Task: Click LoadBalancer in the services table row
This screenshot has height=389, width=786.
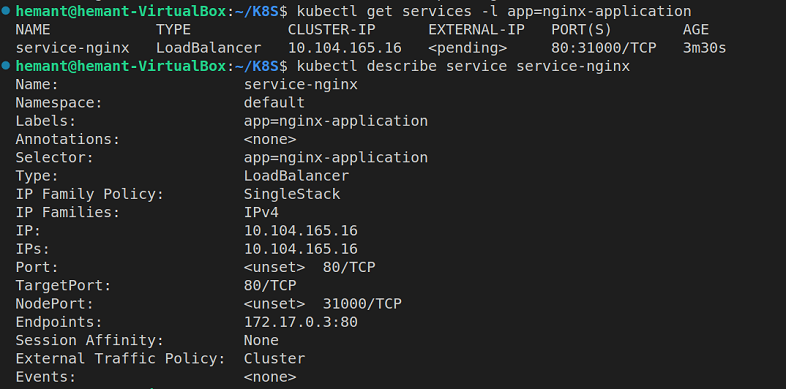Action: click(208, 48)
